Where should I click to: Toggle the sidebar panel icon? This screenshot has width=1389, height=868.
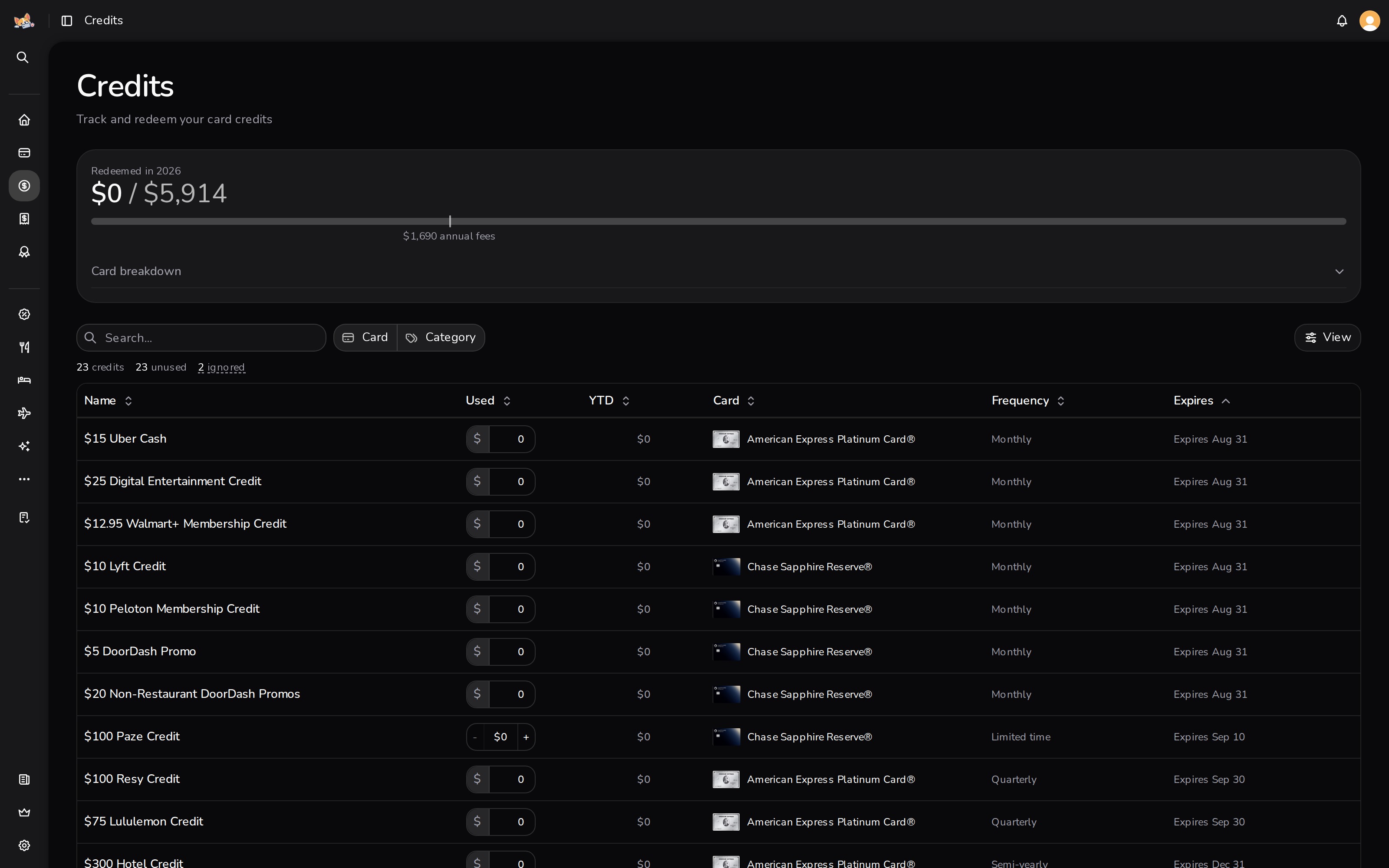66,21
